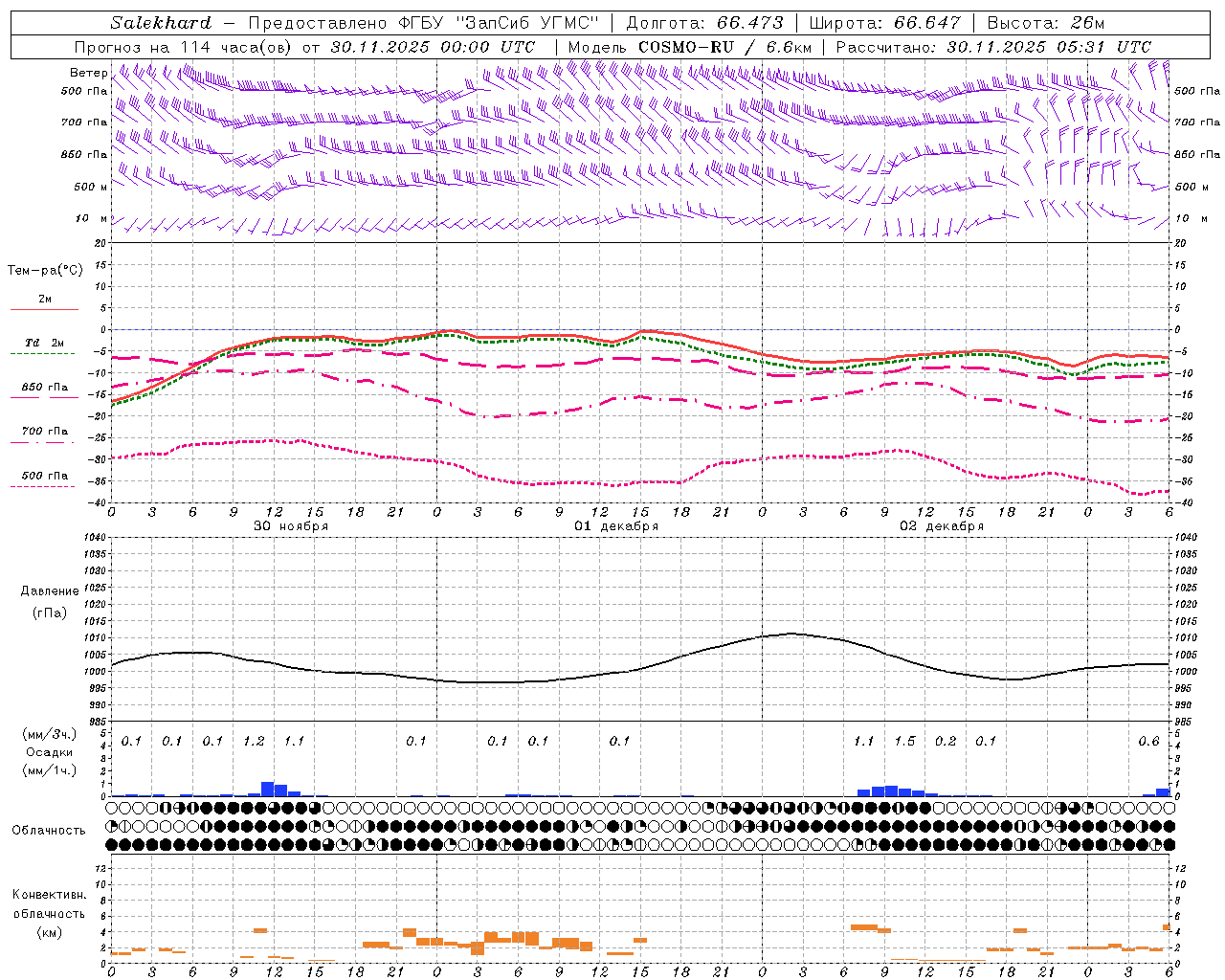1225x980 pixels.
Task: Click the tallest blue precipitation bar on 30 ноября
Action: 268,789
